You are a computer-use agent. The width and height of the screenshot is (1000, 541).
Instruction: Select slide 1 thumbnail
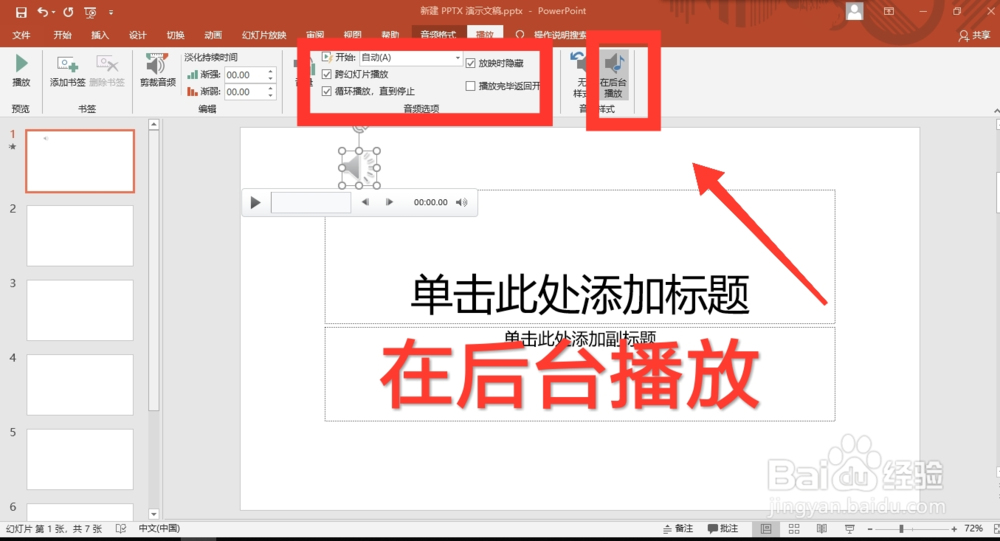[80, 161]
